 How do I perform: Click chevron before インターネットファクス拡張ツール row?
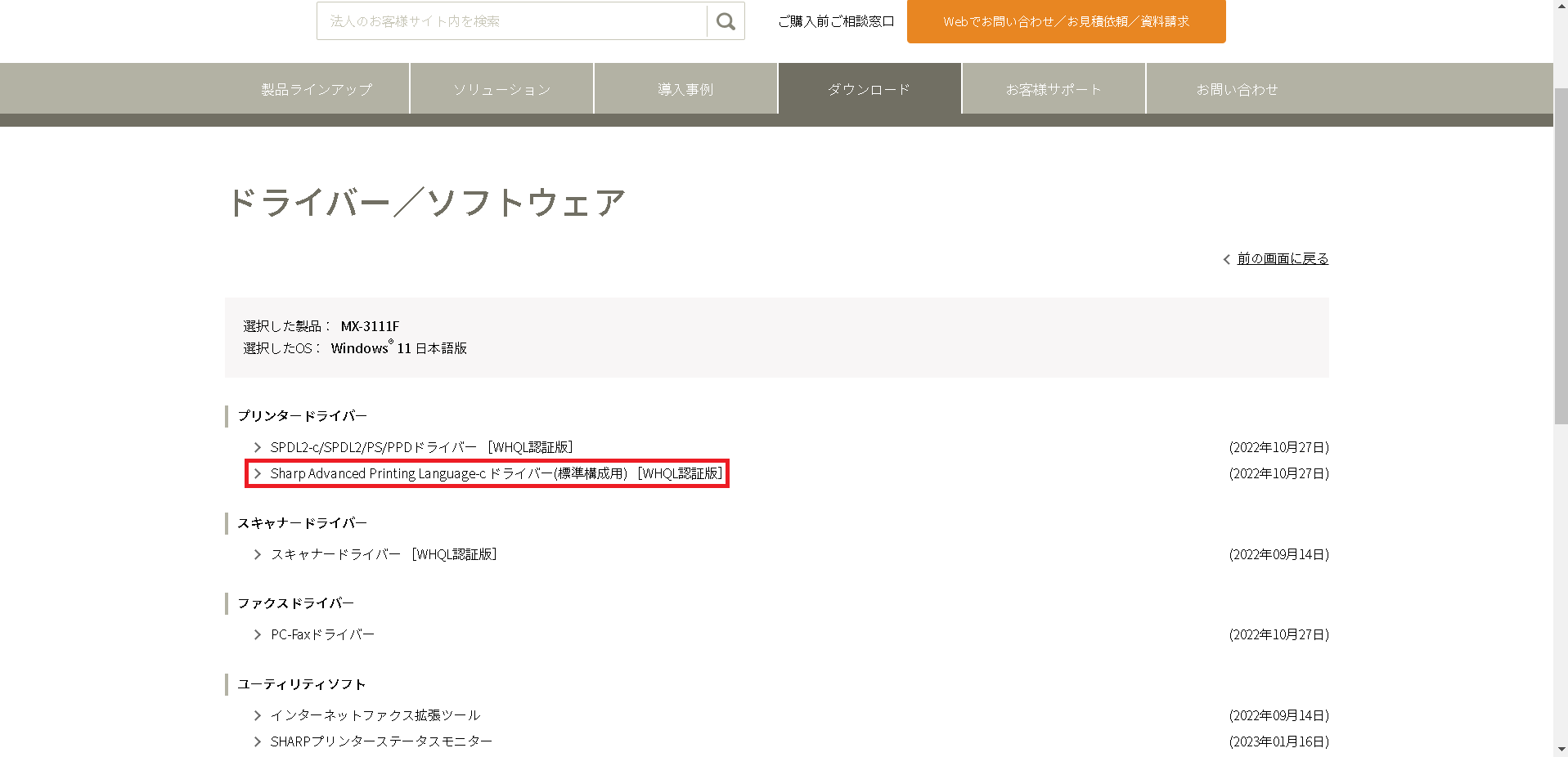click(258, 715)
